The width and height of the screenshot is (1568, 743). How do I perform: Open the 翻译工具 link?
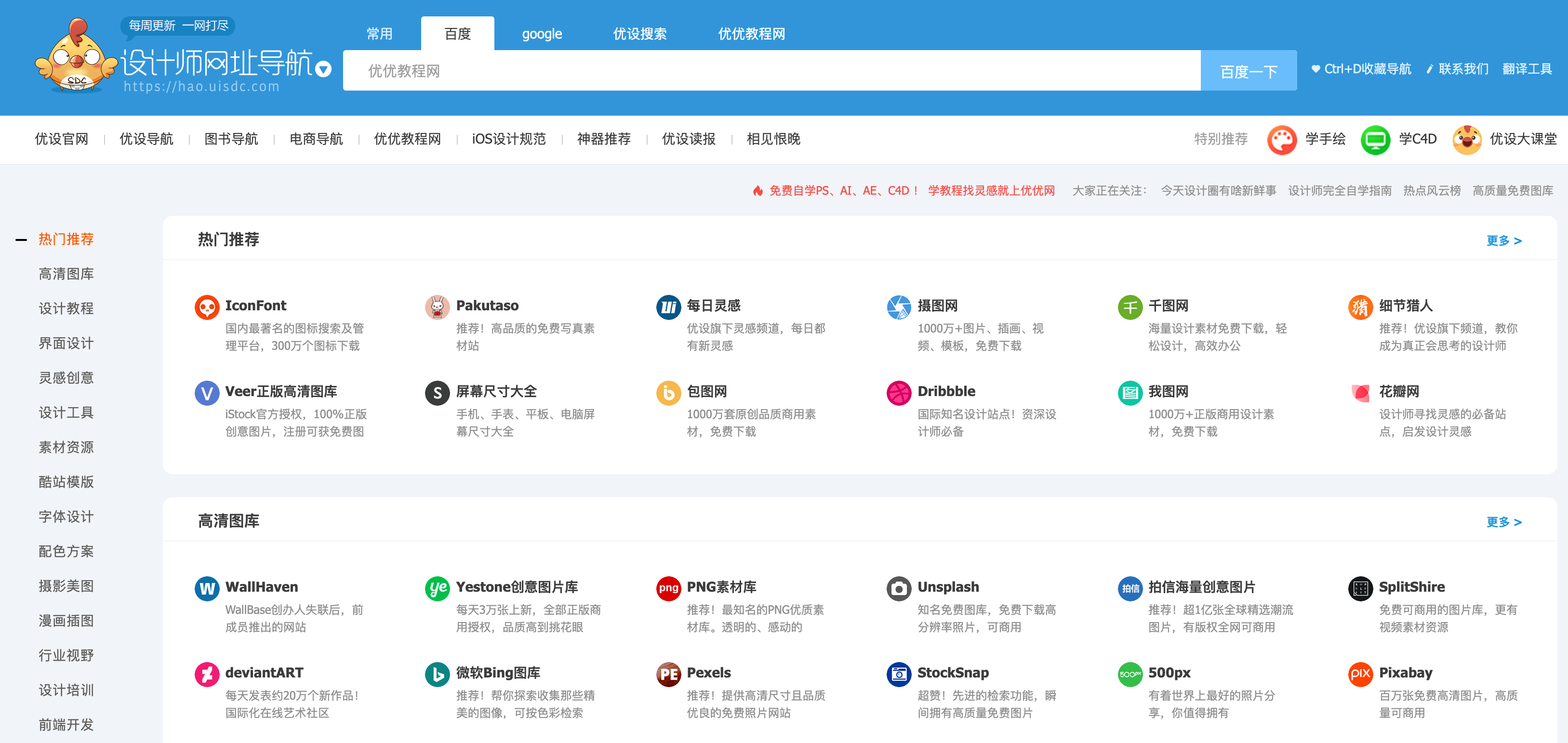pos(1527,69)
